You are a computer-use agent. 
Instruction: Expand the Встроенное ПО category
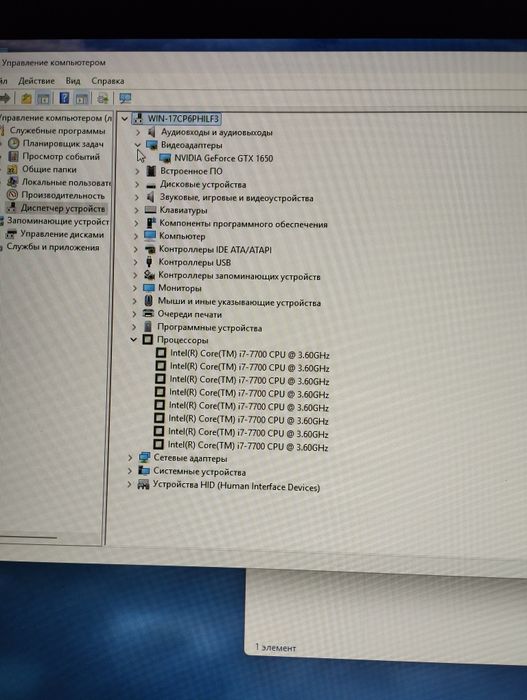click(137, 171)
